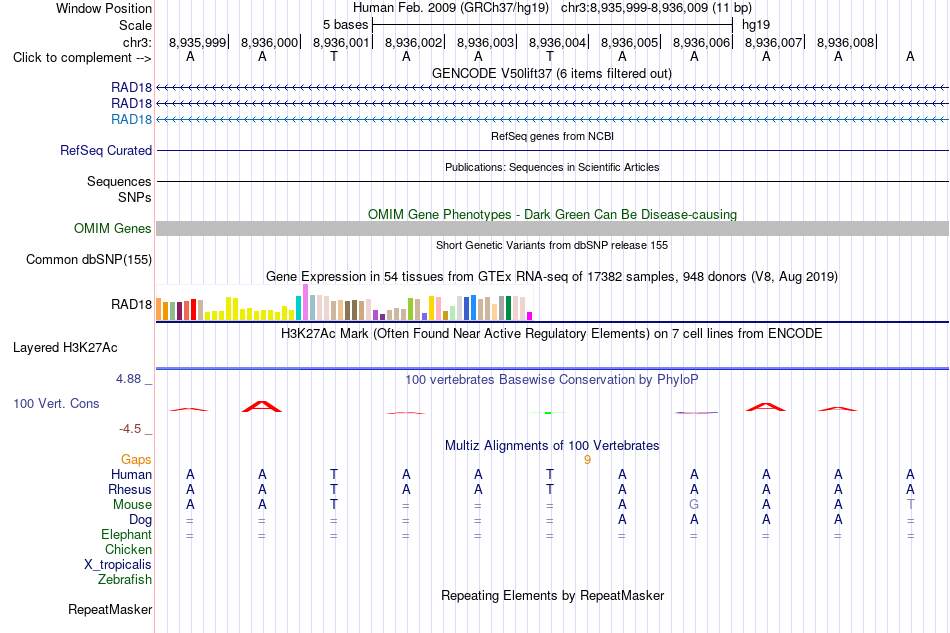Click the 'Dog' species label
The height and width of the screenshot is (633, 950).
140,520
